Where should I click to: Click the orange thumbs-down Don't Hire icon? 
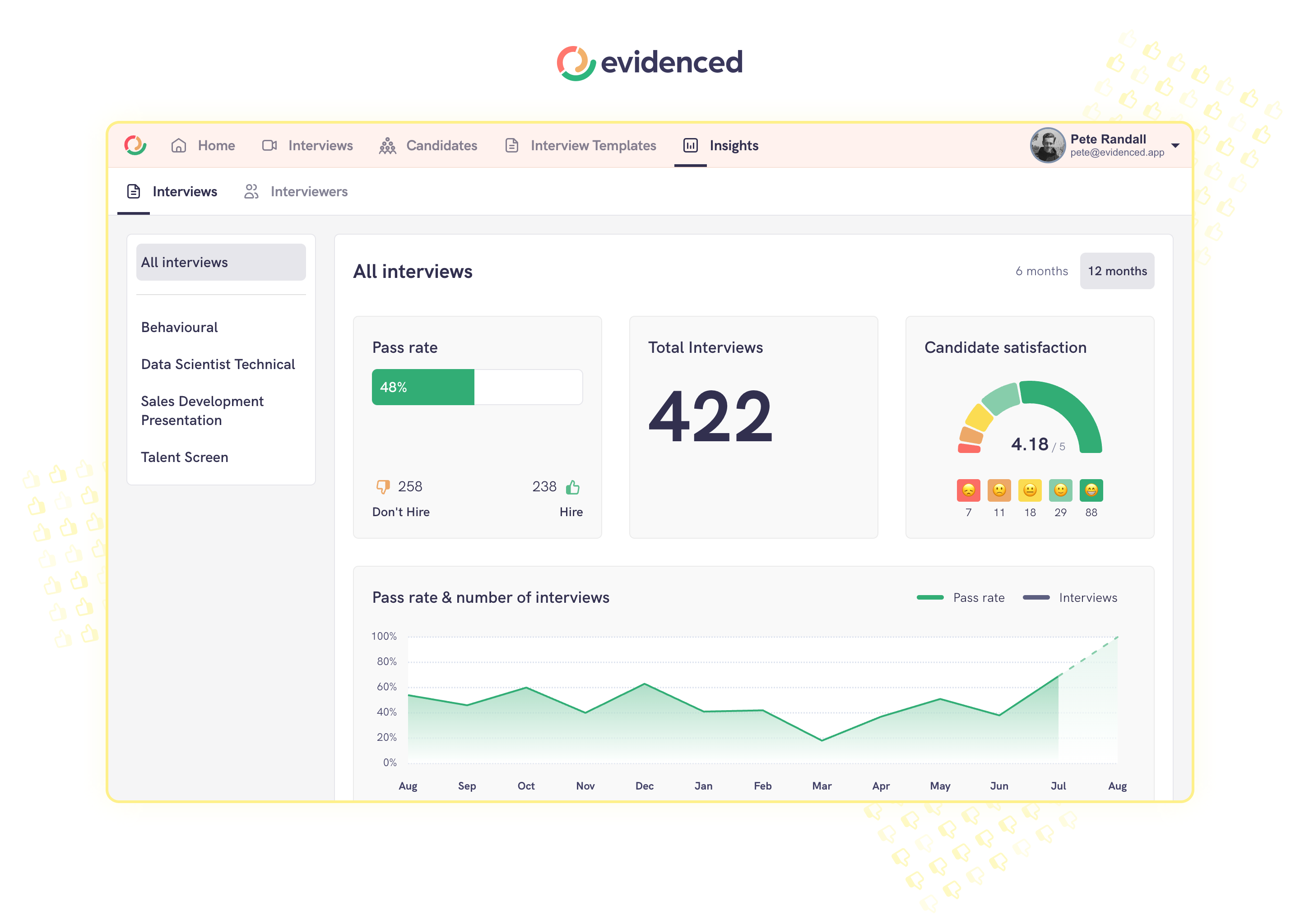(x=382, y=487)
